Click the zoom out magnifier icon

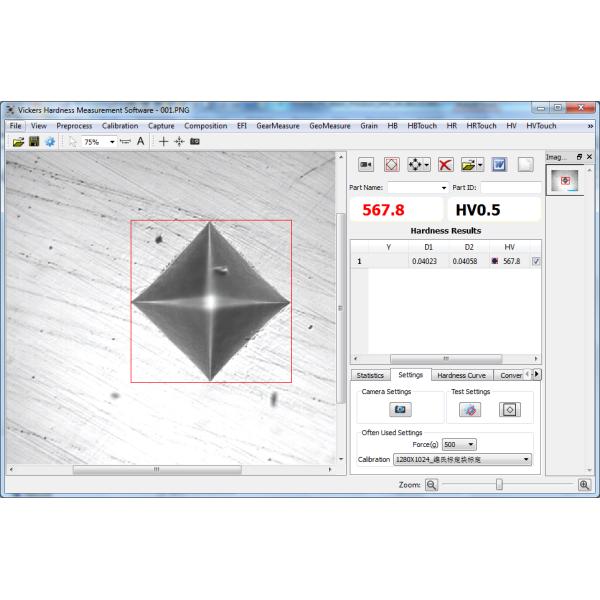[431, 484]
